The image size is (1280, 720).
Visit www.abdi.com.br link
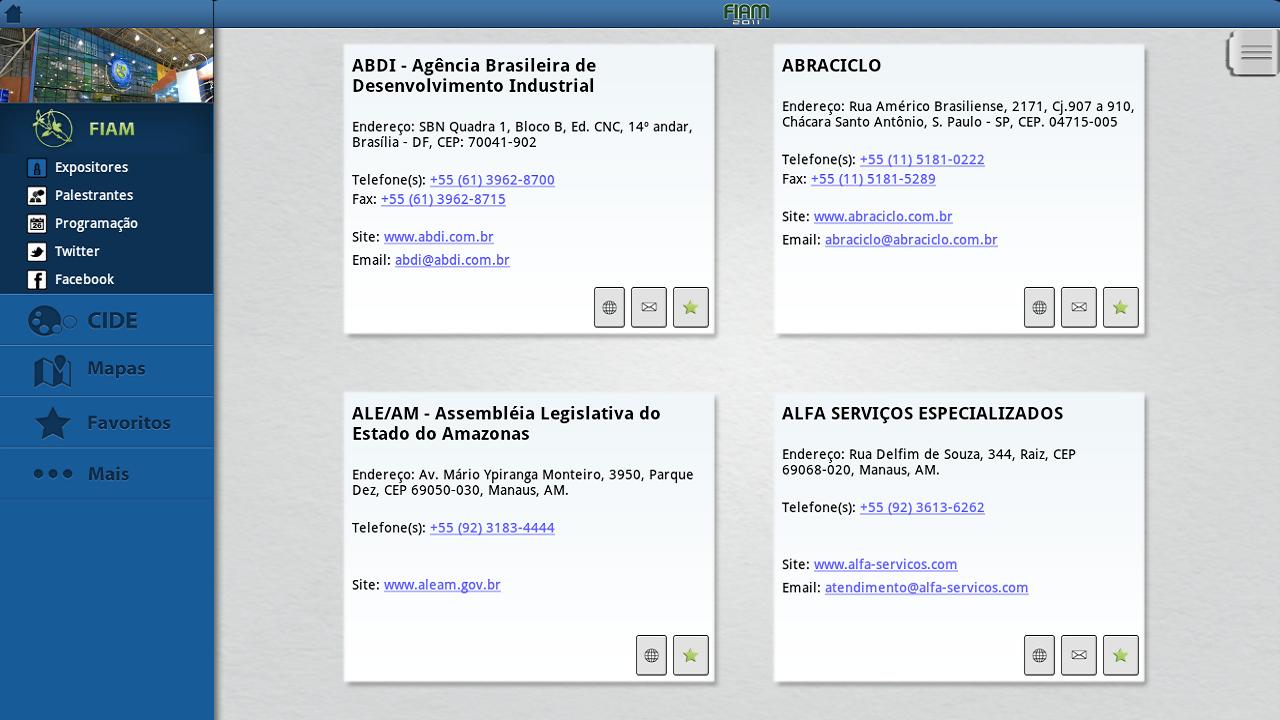tap(438, 237)
